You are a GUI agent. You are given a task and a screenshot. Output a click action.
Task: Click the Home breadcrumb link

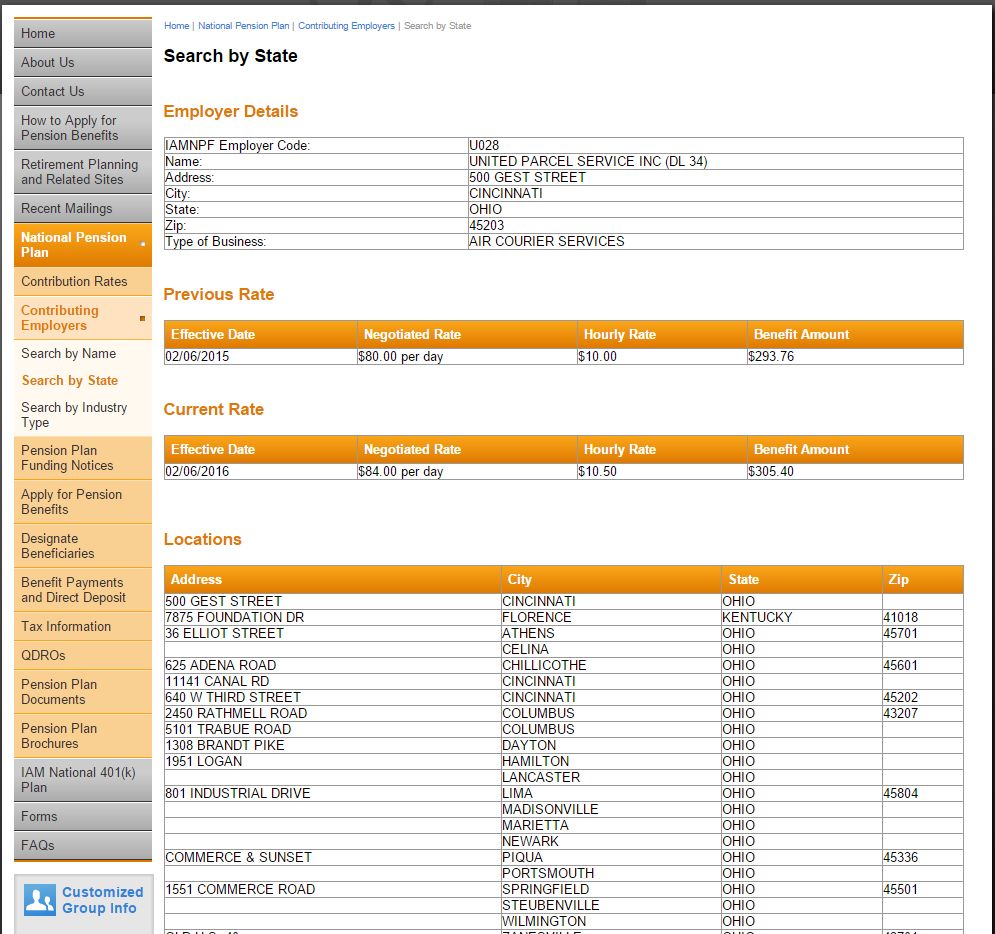click(x=176, y=26)
